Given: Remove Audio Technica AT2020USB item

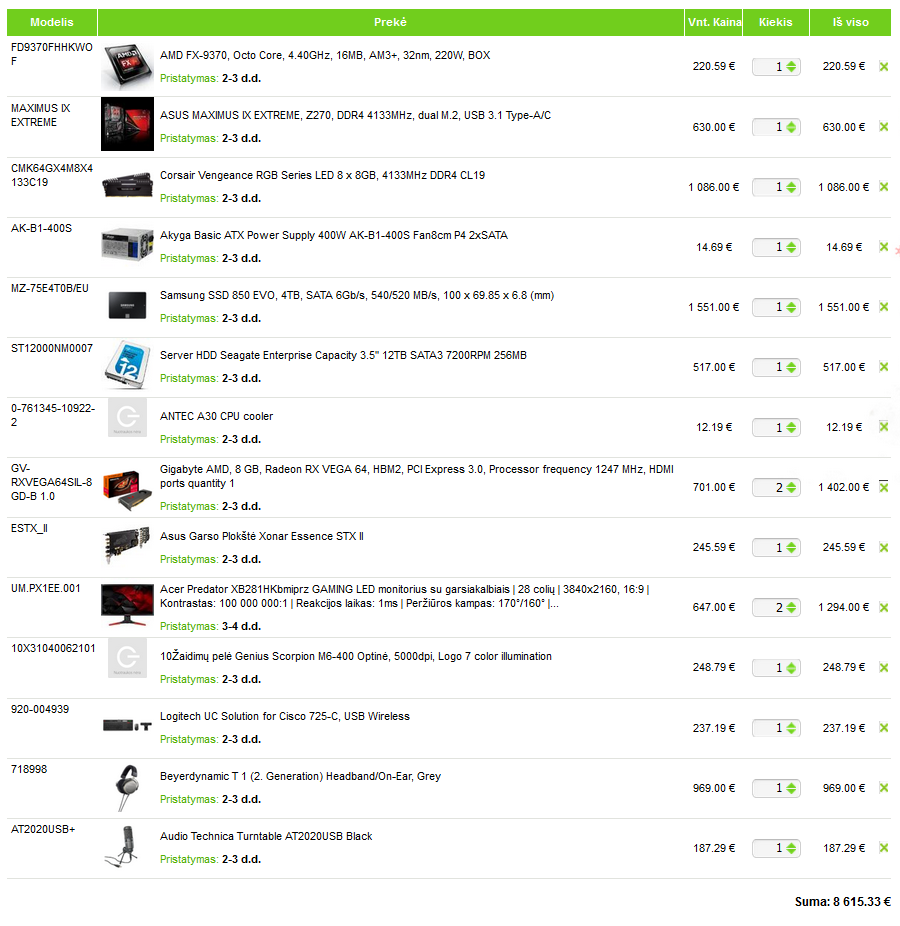Looking at the screenshot, I should (883, 848).
